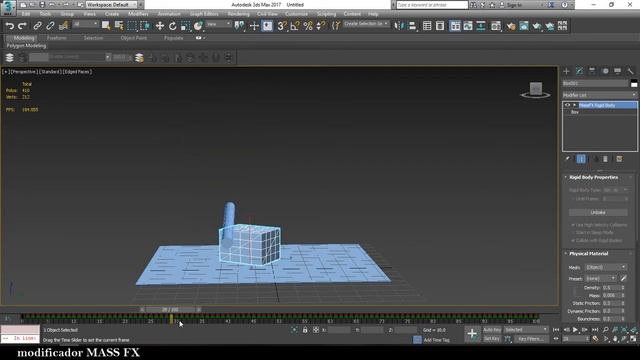Click the Undo arrow icon
This screenshot has width=640, height=360.
pos(10,26)
